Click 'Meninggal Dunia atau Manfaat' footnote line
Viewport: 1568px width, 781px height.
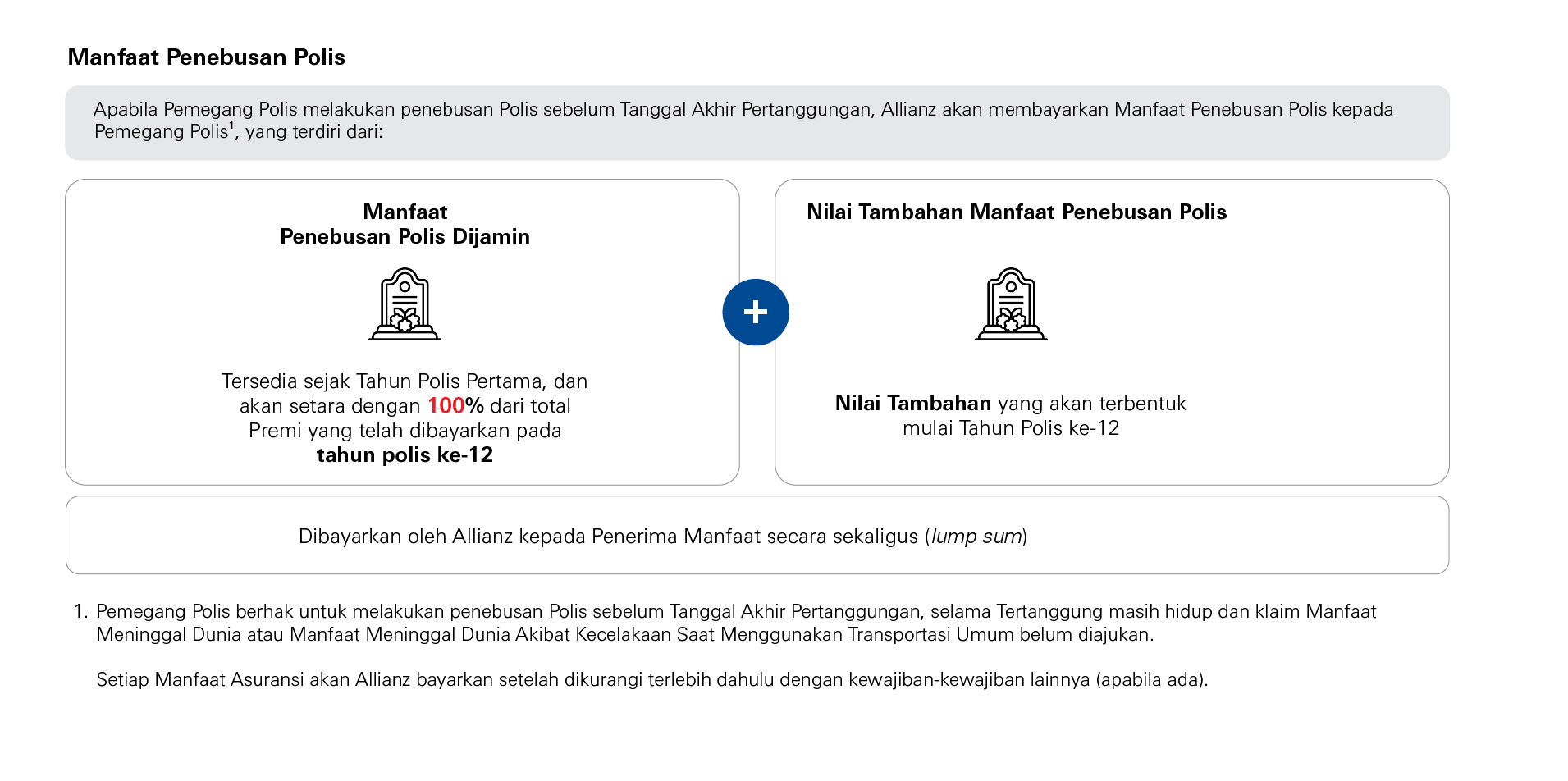point(624,635)
